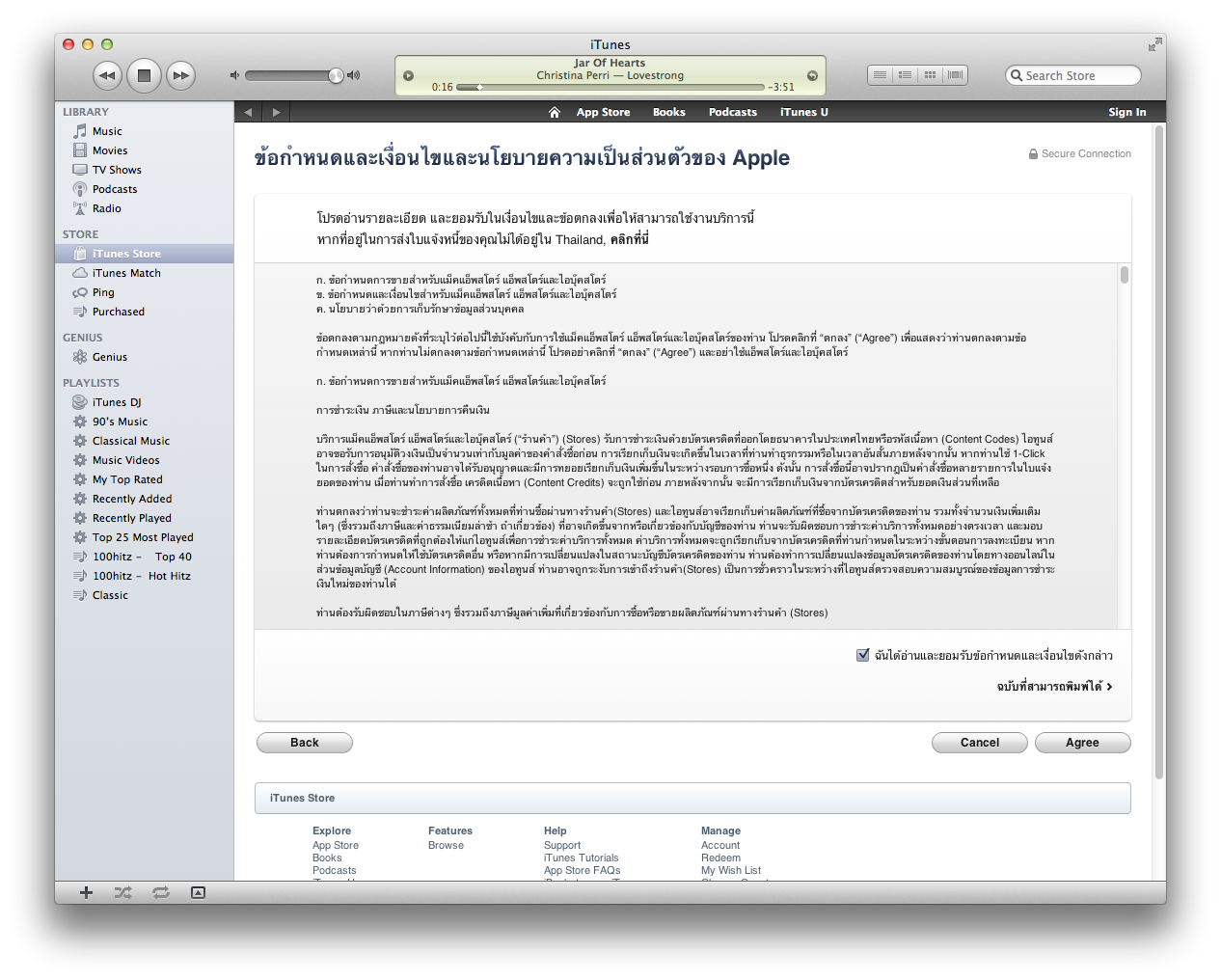The image size is (1221, 980).
Task: Open the Purchased playlist
Action: (x=145, y=312)
